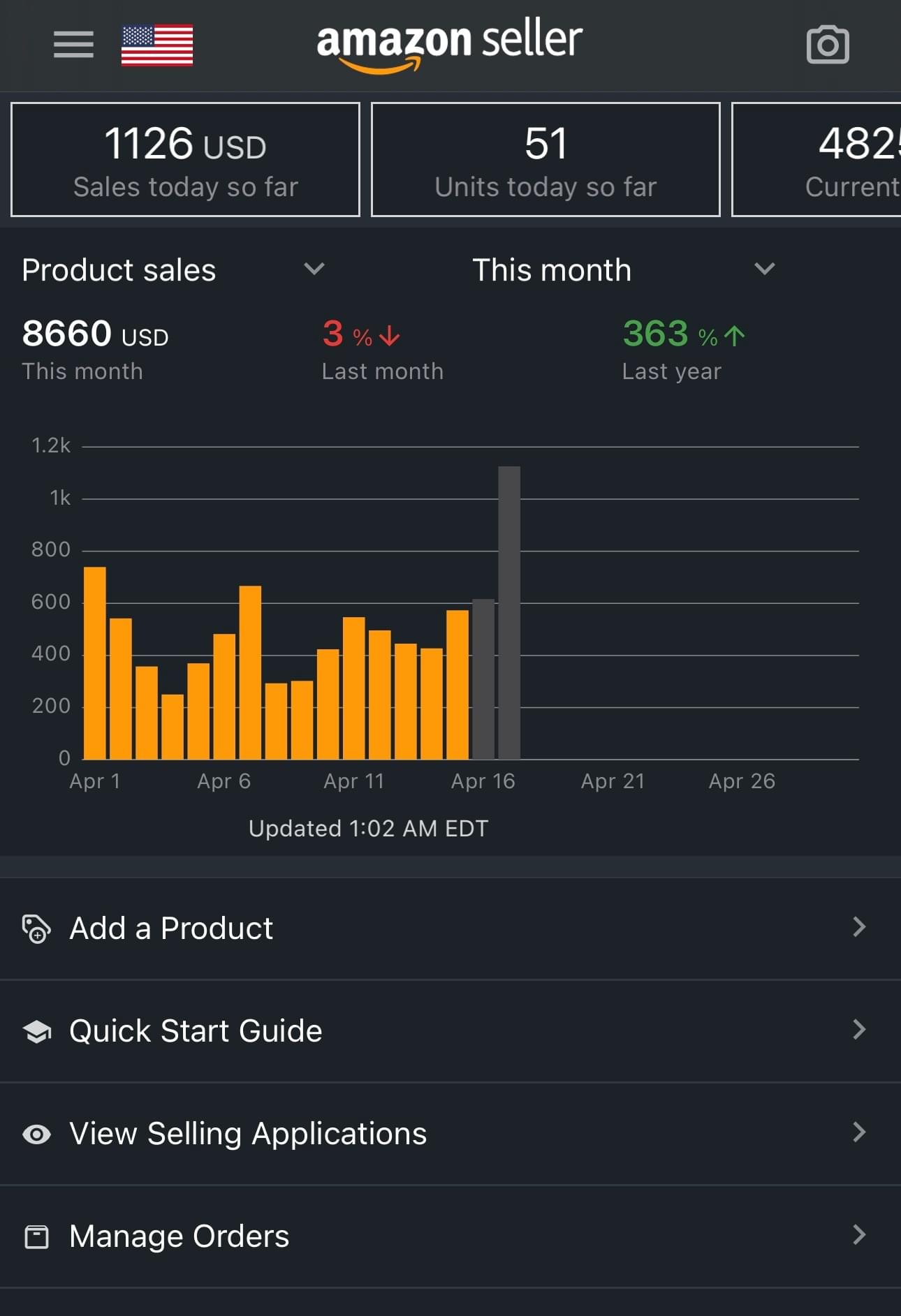Open Quick Start Guide chevron arrow
Viewport: 901px width, 1316px height.
(x=859, y=1030)
